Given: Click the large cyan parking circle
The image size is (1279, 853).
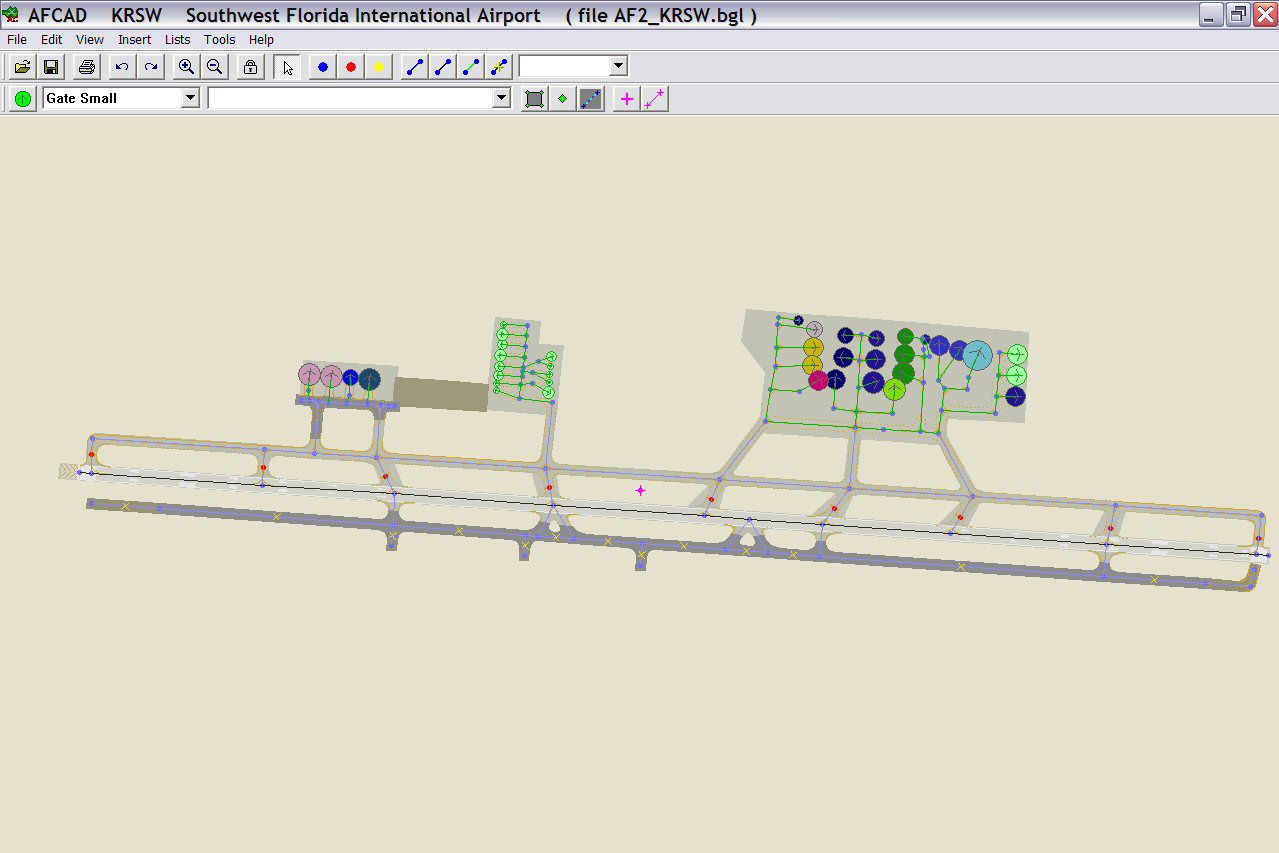Looking at the screenshot, I should click(x=978, y=355).
